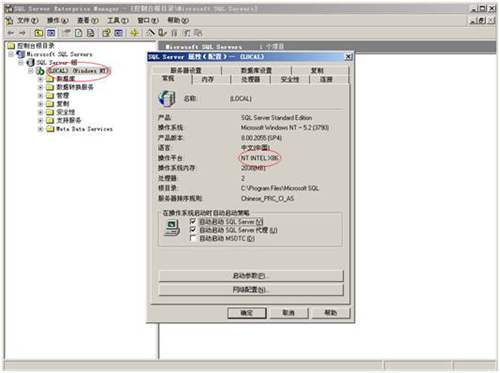Viewport: 500px width, 373px height.
Task: Expand the Meta Data Services tree node
Action: (x=40, y=129)
